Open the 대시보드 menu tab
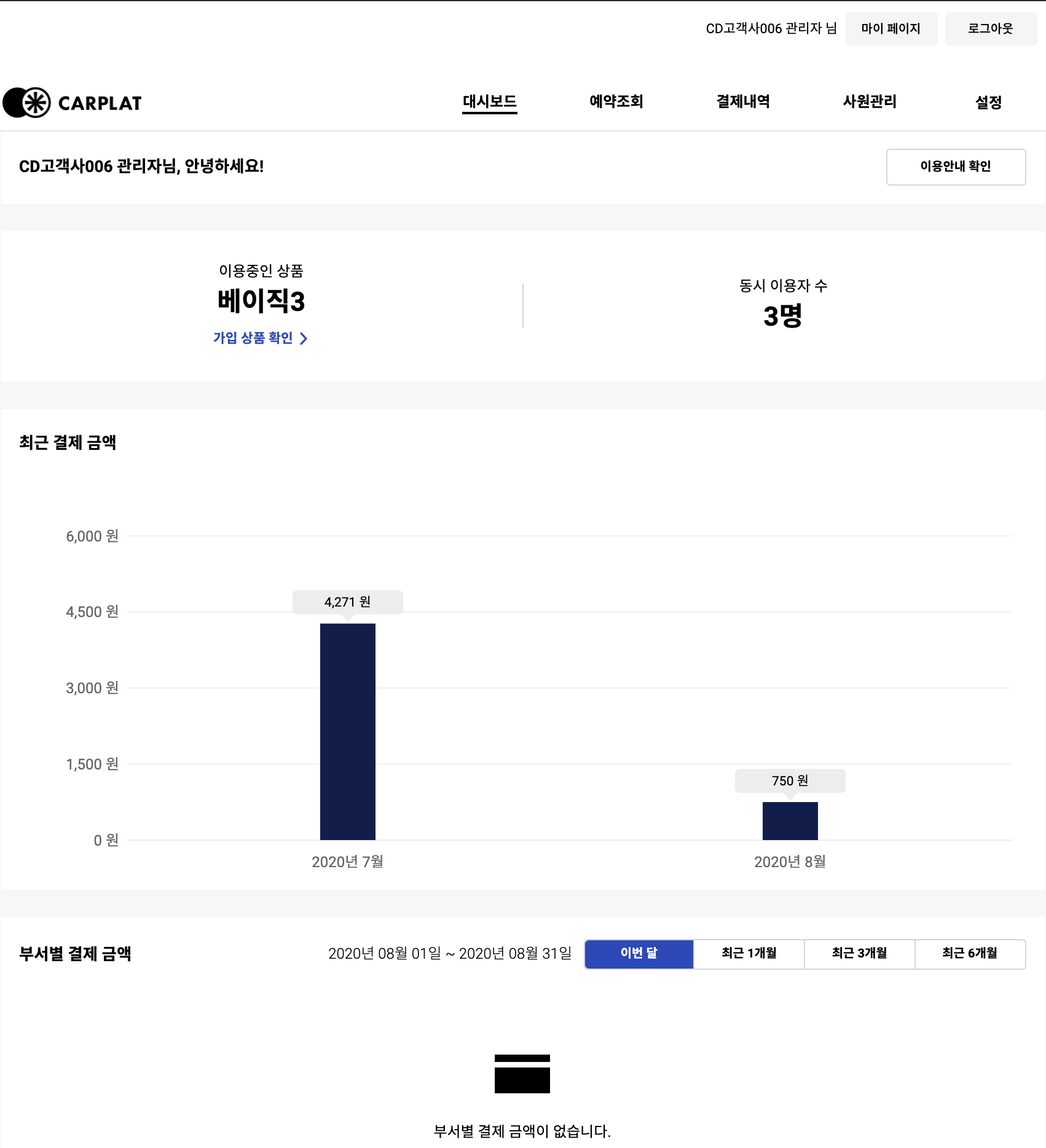The image size is (1046, 1148). [490, 102]
